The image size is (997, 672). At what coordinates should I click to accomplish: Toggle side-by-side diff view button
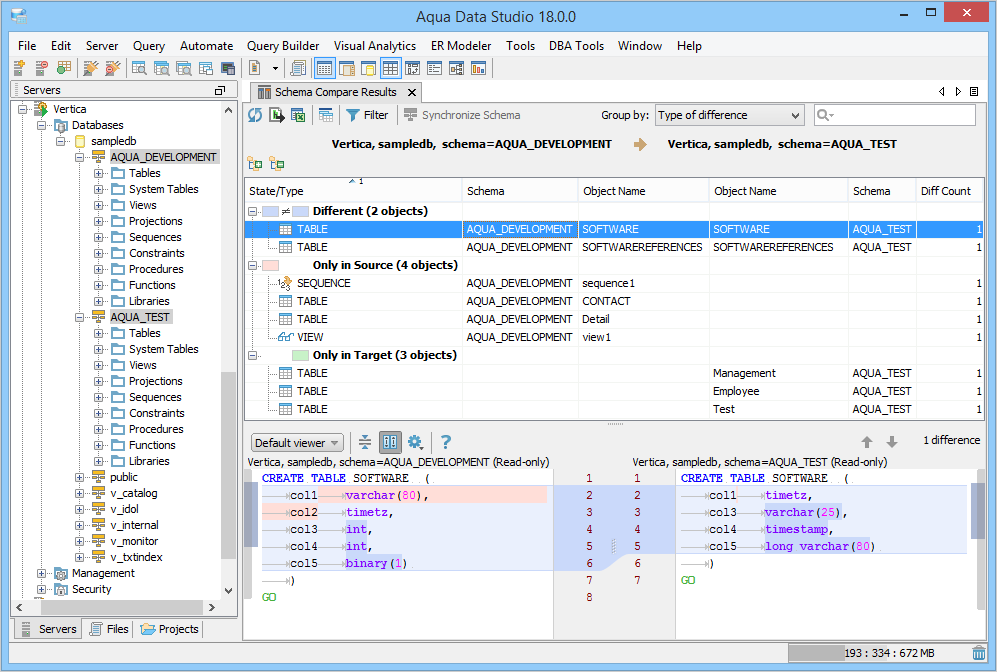click(x=390, y=442)
